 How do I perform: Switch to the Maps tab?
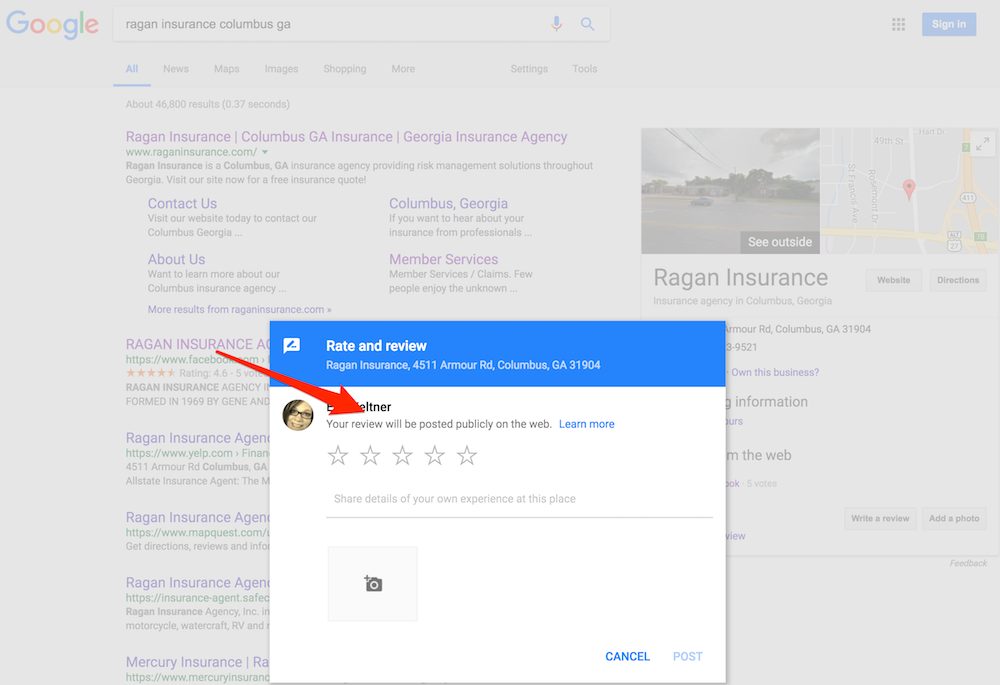click(x=226, y=69)
